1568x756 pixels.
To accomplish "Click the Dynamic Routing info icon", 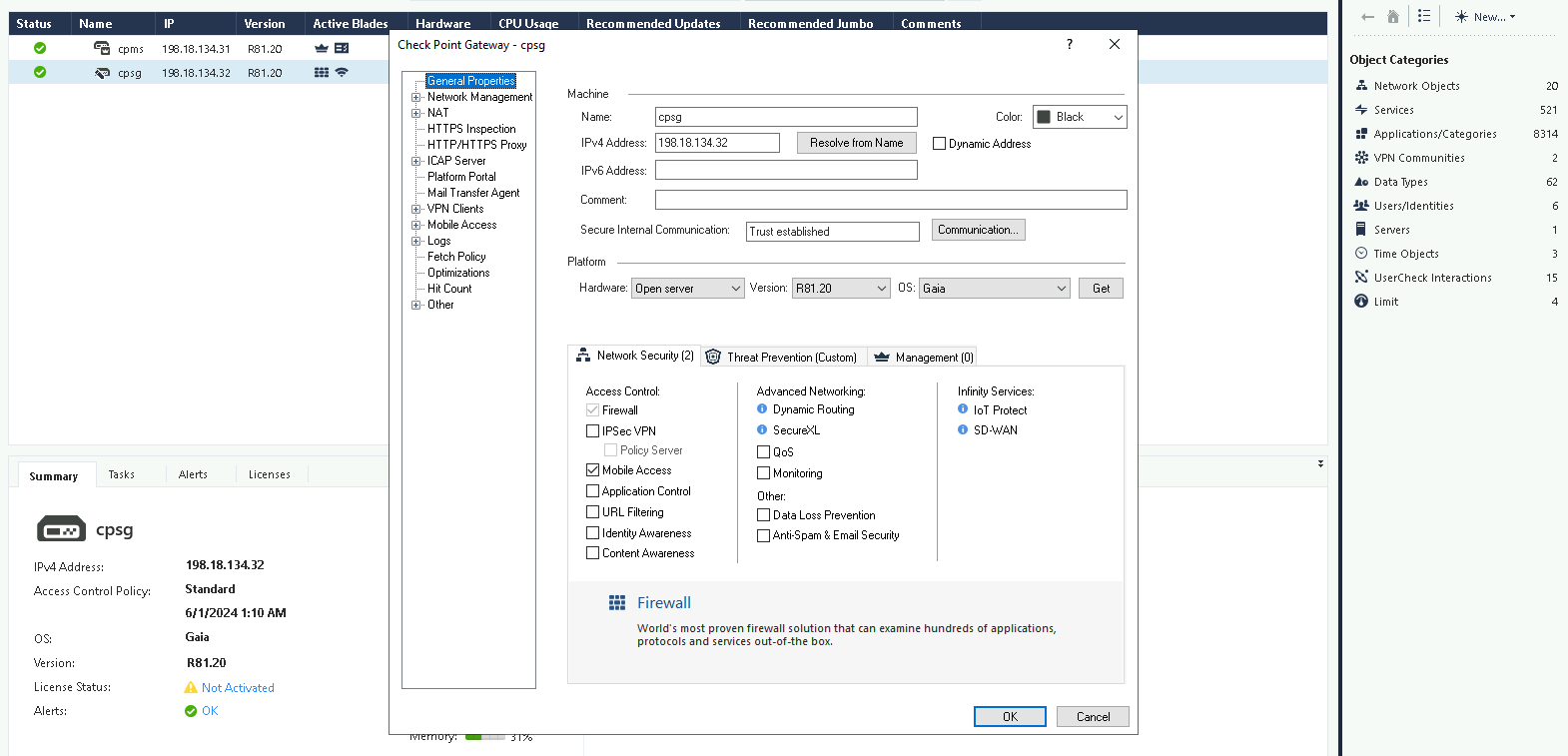I will pyautogui.click(x=762, y=409).
